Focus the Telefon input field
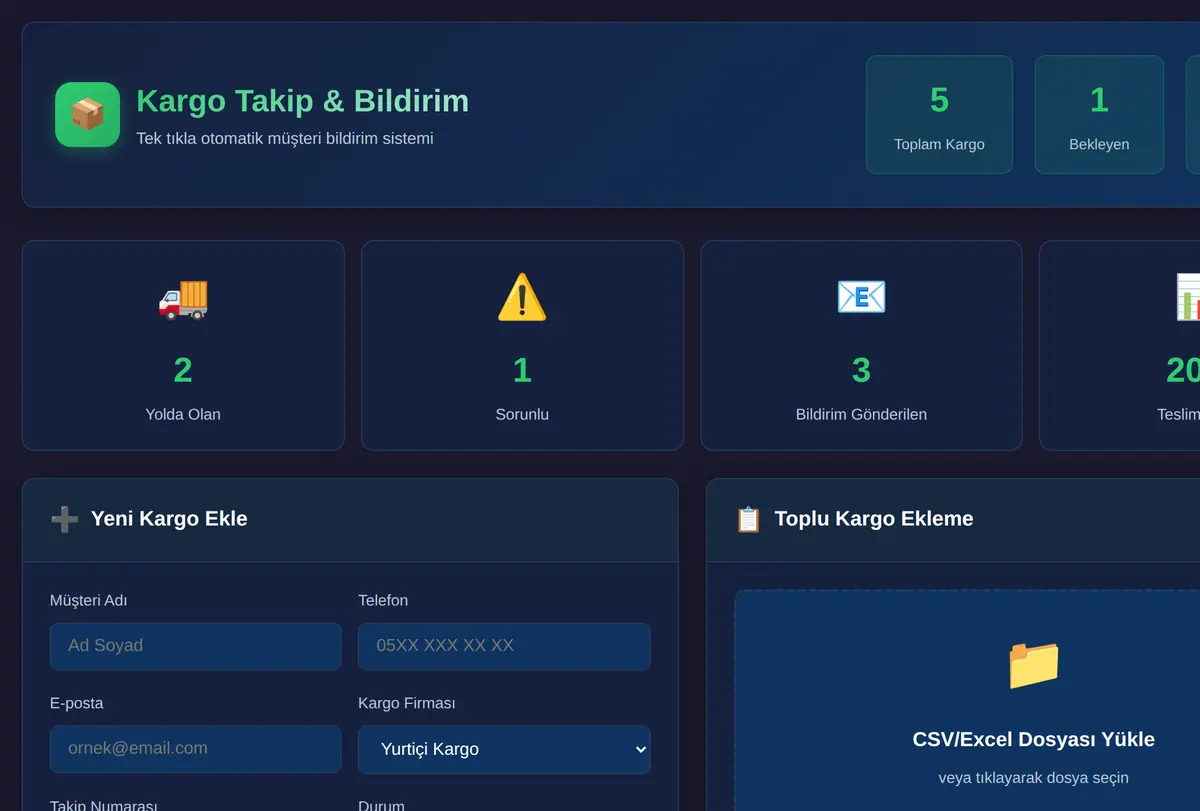Viewport: 1200px width, 811px height. (x=504, y=646)
